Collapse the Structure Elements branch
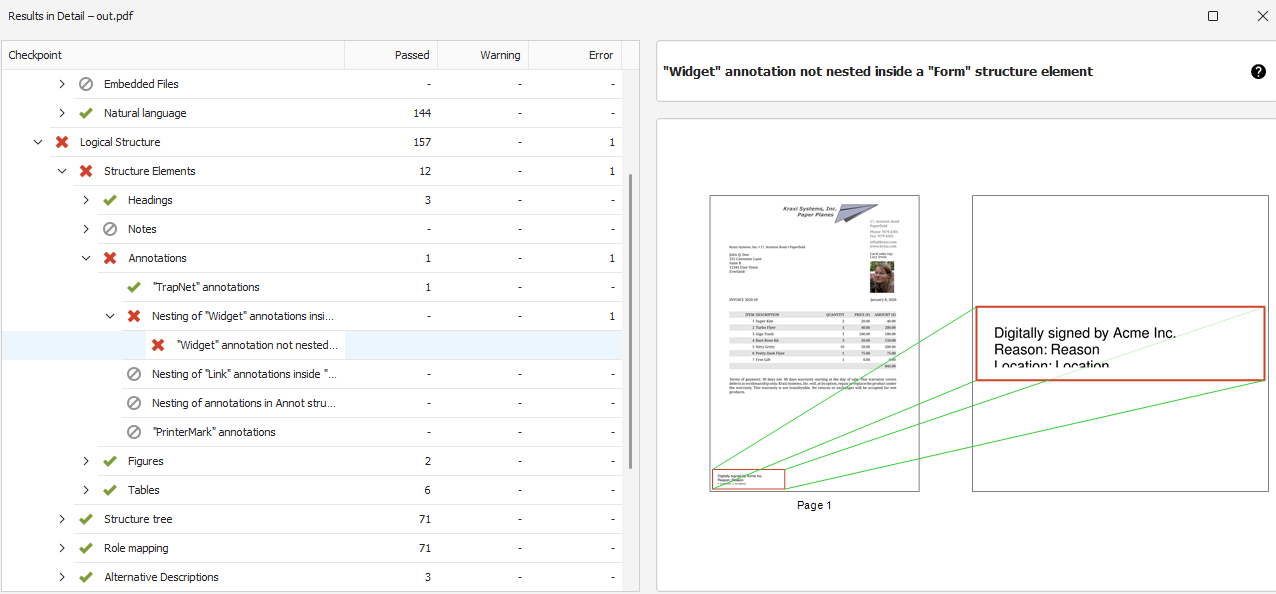Screen dimensions: 1276x594 coord(62,171)
